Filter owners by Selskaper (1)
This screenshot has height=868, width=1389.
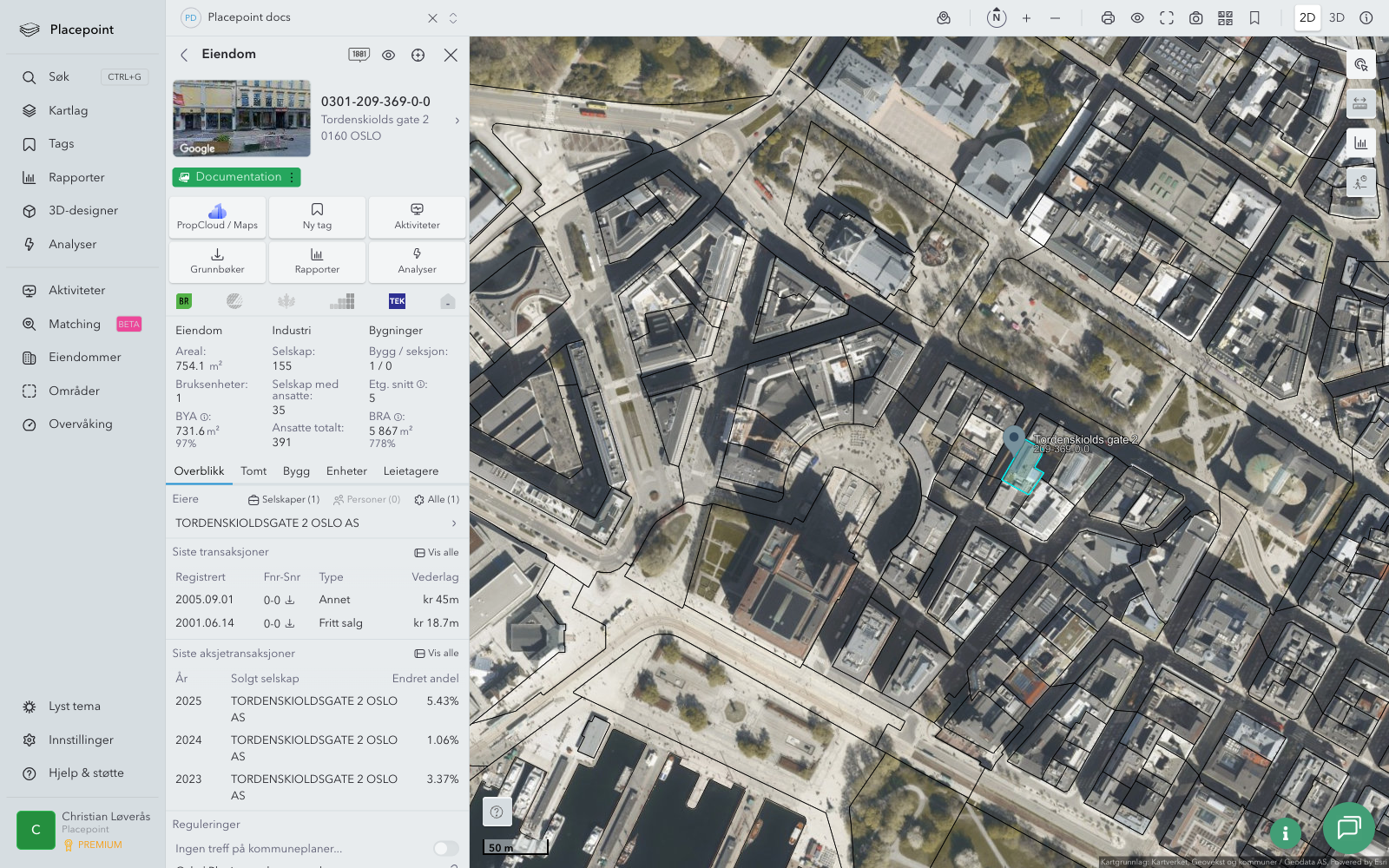pyautogui.click(x=284, y=500)
